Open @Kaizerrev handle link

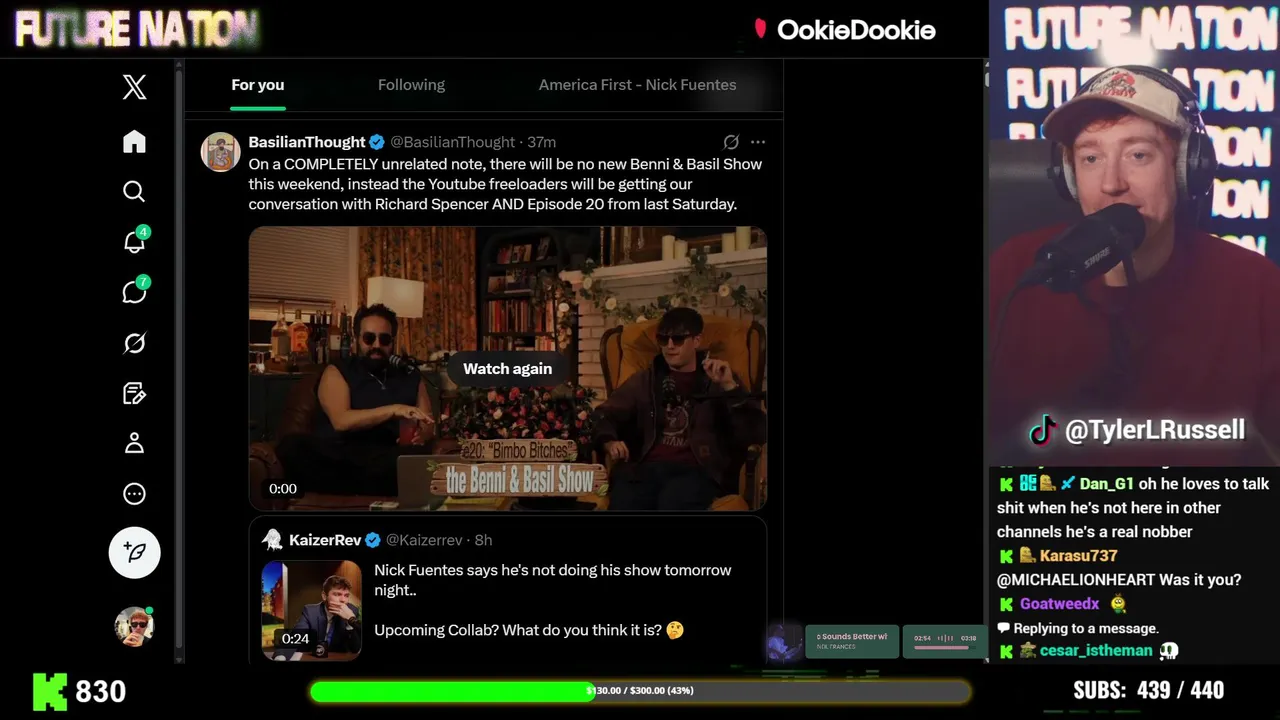[x=424, y=540]
